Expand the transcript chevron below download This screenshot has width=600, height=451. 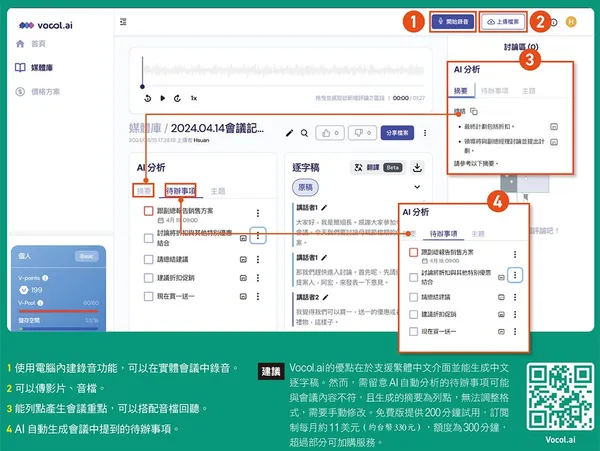point(417,187)
